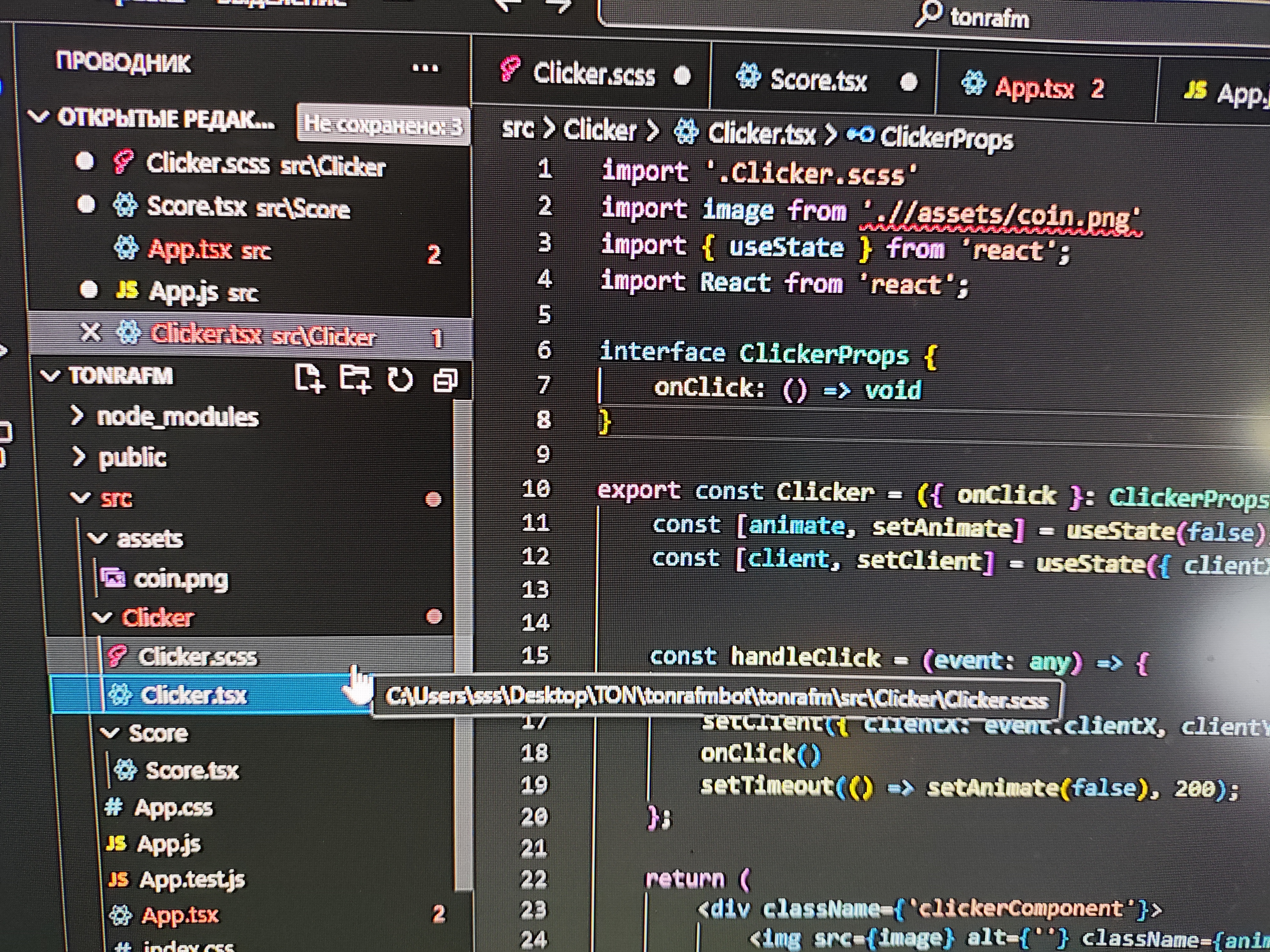
Task: Close Clicker.tsx in the open editors list
Action: point(90,332)
